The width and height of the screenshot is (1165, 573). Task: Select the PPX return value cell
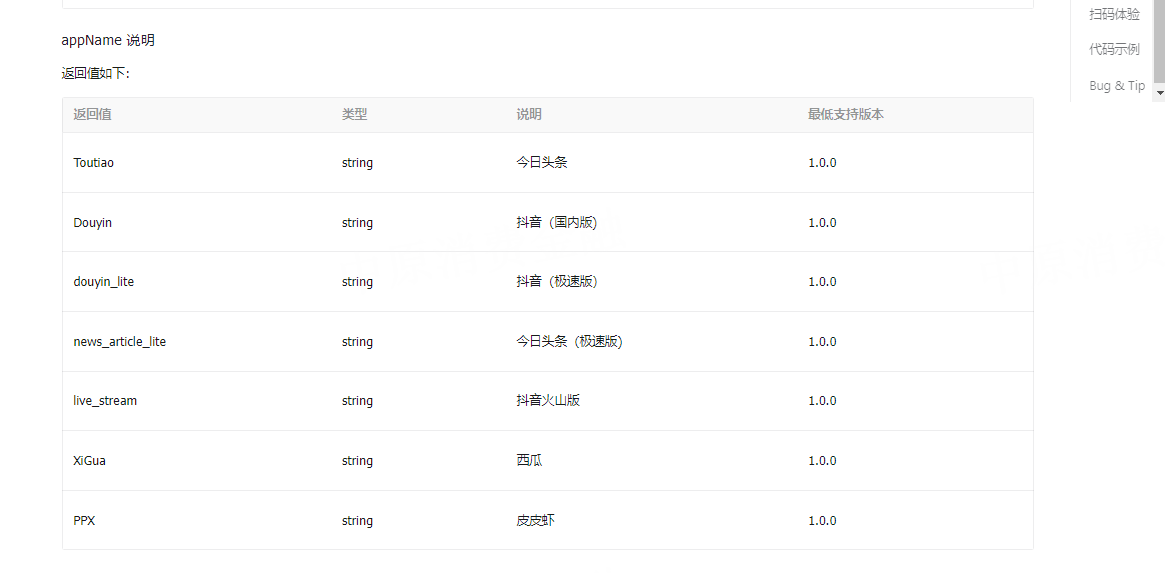click(x=84, y=521)
